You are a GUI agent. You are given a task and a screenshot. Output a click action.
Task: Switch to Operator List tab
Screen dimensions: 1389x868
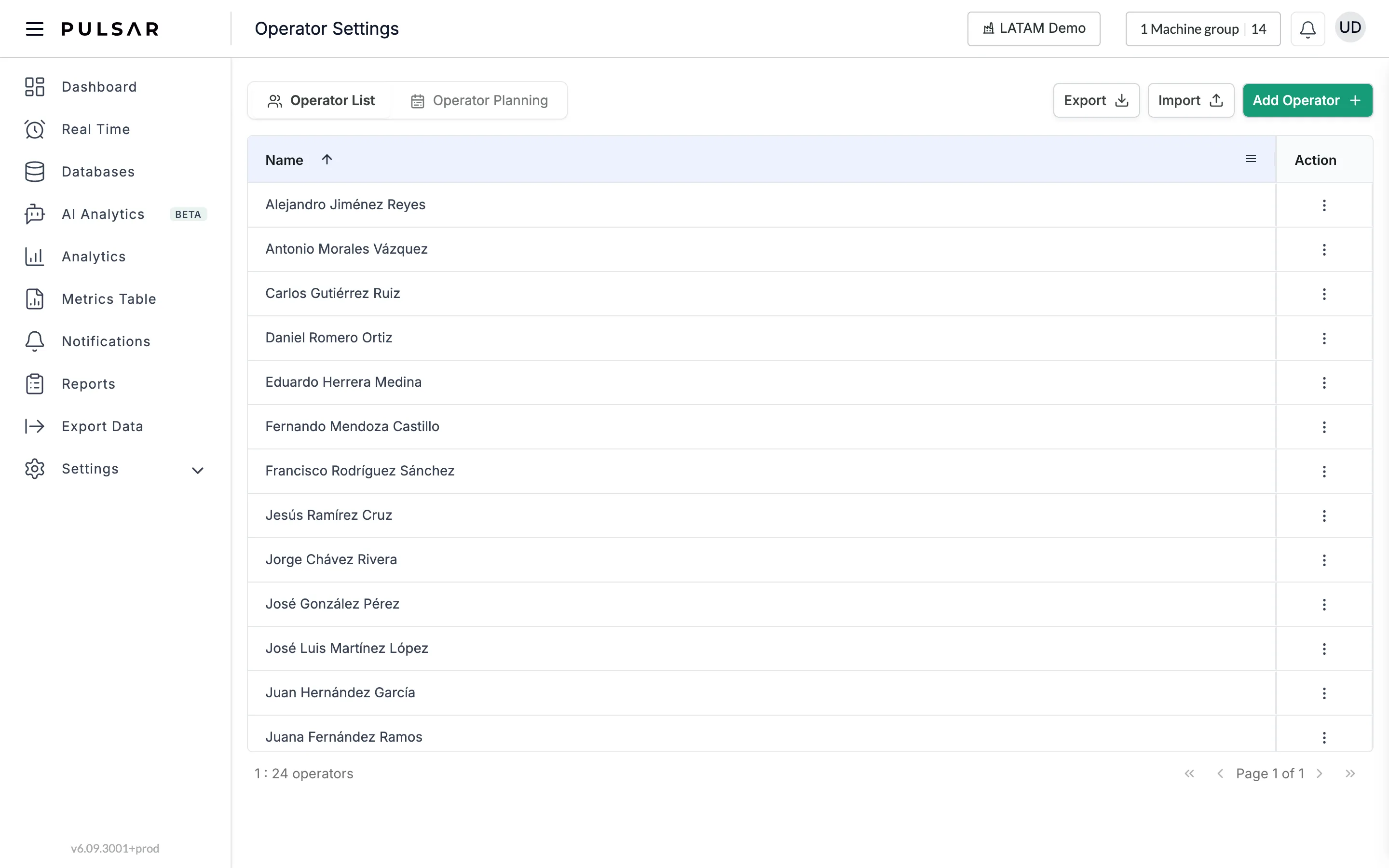click(x=321, y=100)
